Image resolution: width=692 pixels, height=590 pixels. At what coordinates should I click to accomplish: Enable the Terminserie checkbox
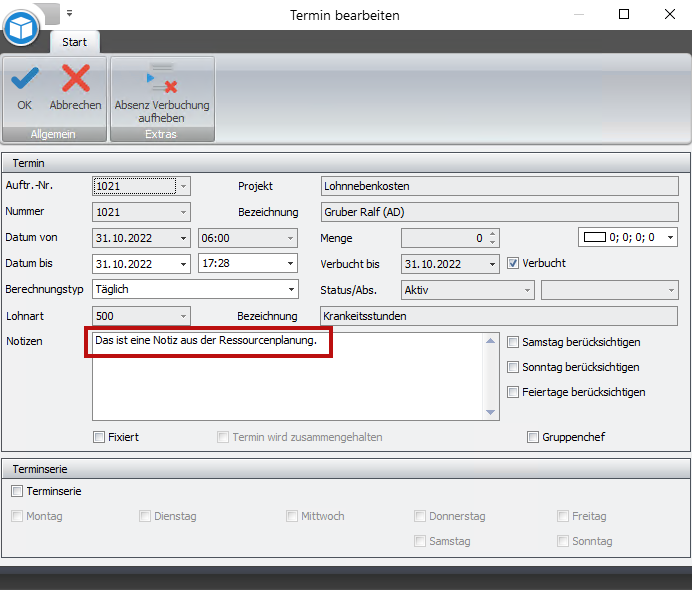[17, 491]
